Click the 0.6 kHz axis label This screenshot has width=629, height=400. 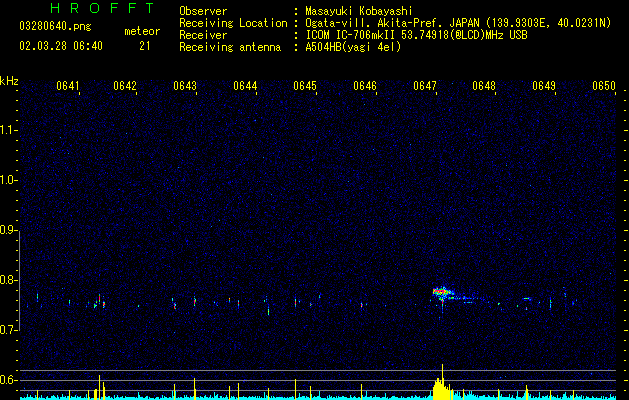(x=9, y=380)
